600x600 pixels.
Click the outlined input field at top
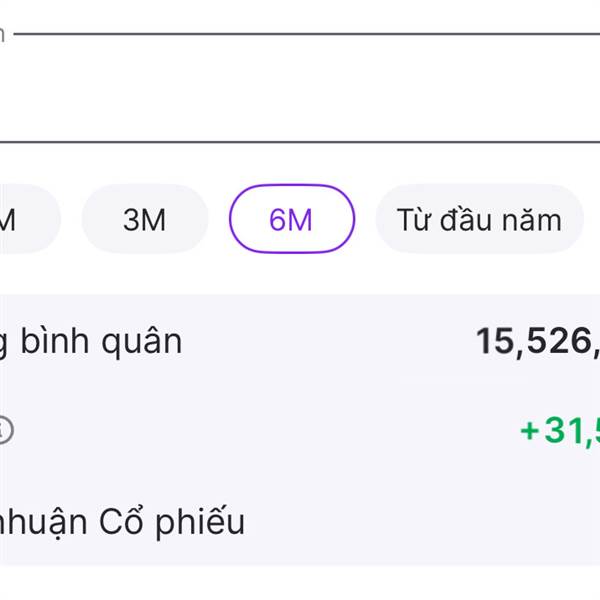[300, 90]
